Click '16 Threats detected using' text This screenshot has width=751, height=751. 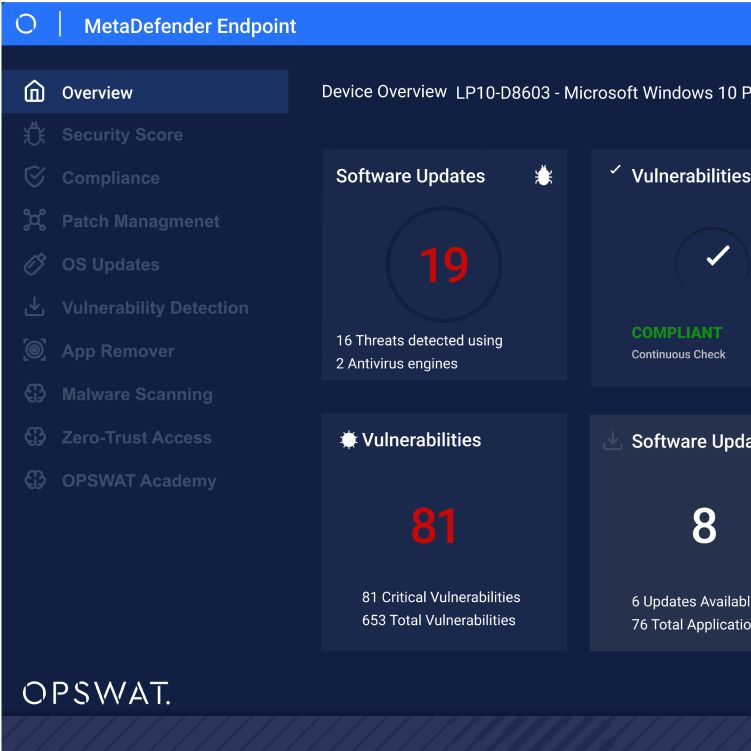coord(419,341)
